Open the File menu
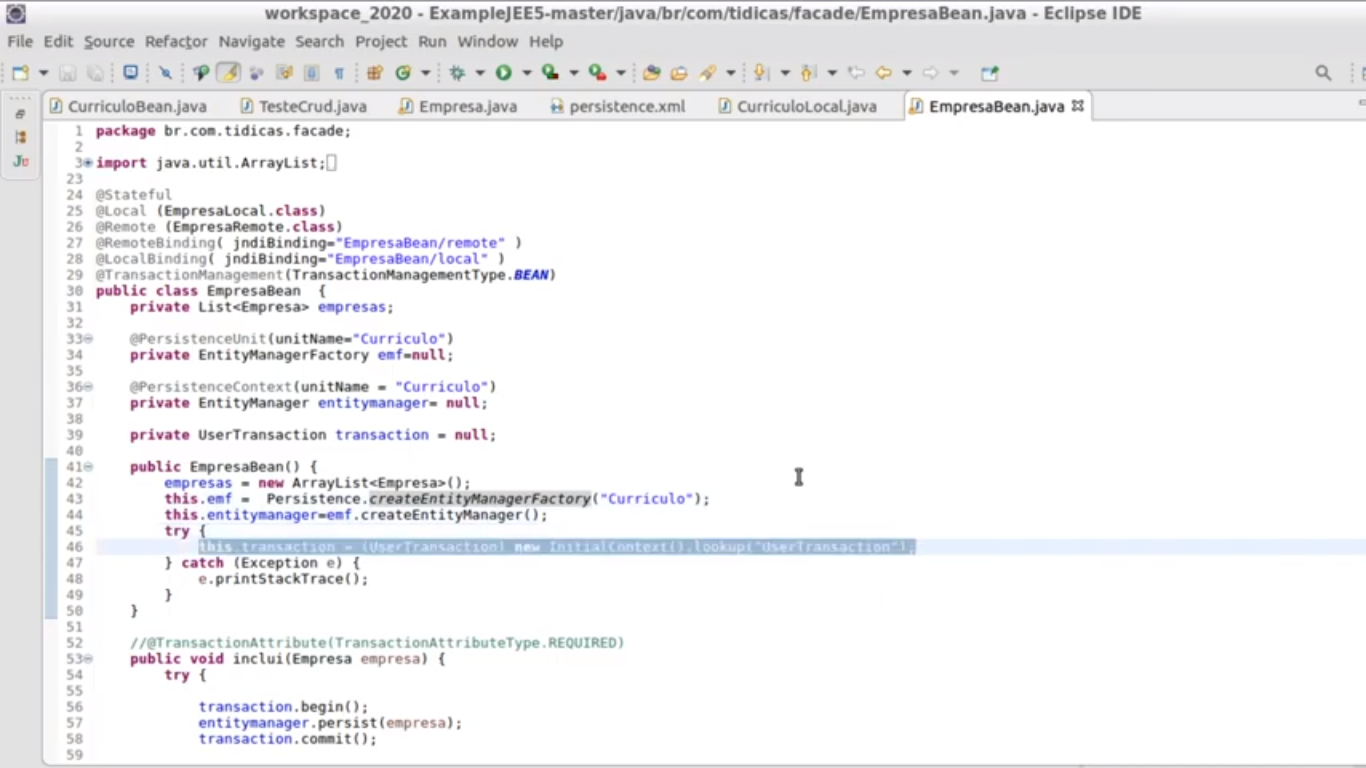 20,41
